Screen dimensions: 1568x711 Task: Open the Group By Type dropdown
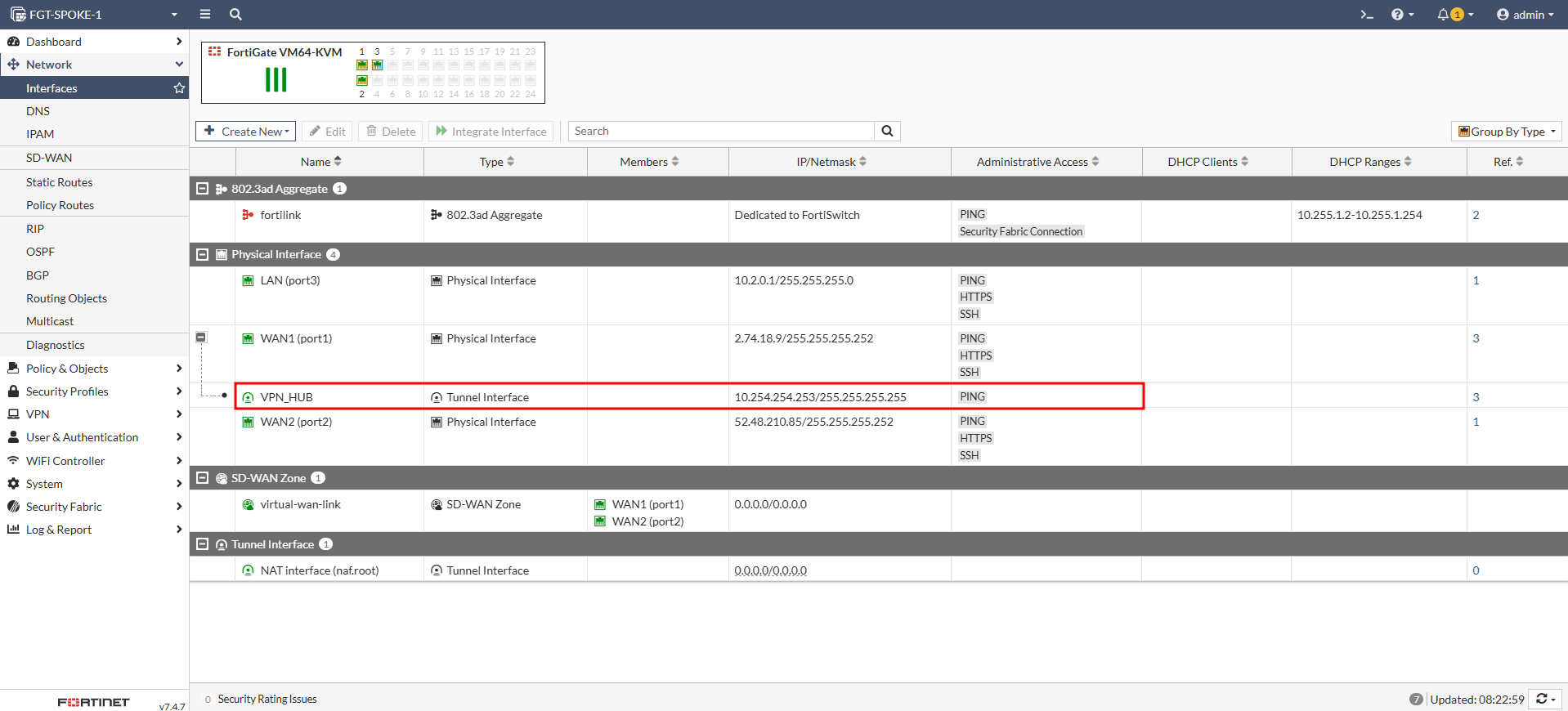point(1507,131)
